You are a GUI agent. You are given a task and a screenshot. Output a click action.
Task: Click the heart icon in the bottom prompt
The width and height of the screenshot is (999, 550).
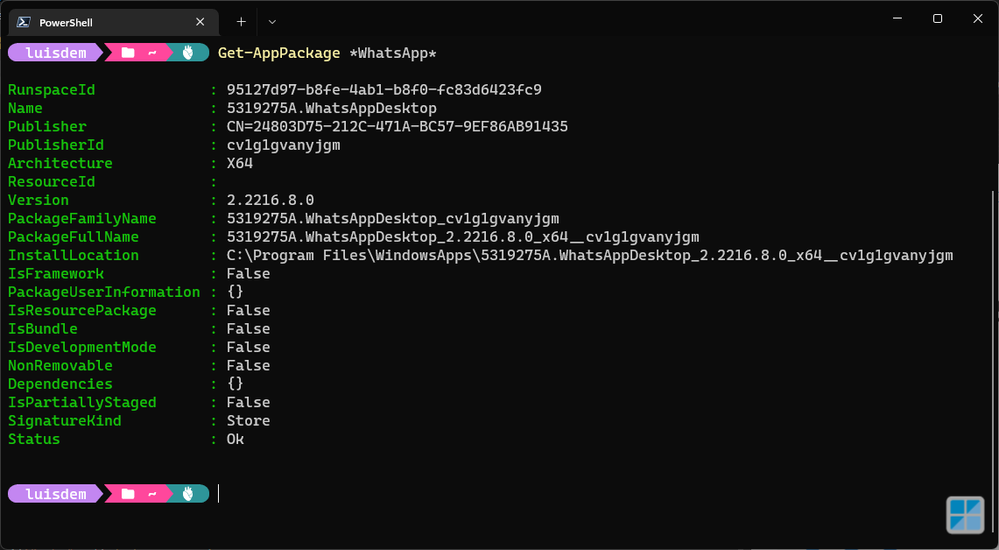click(x=187, y=493)
